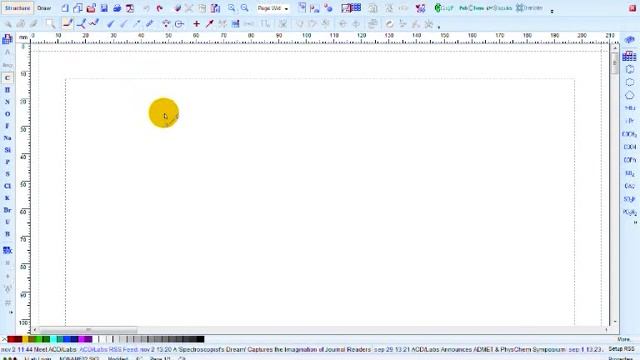640x360 pixels.
Task: Redo the last action with the red arrow
Action: tap(160, 8)
